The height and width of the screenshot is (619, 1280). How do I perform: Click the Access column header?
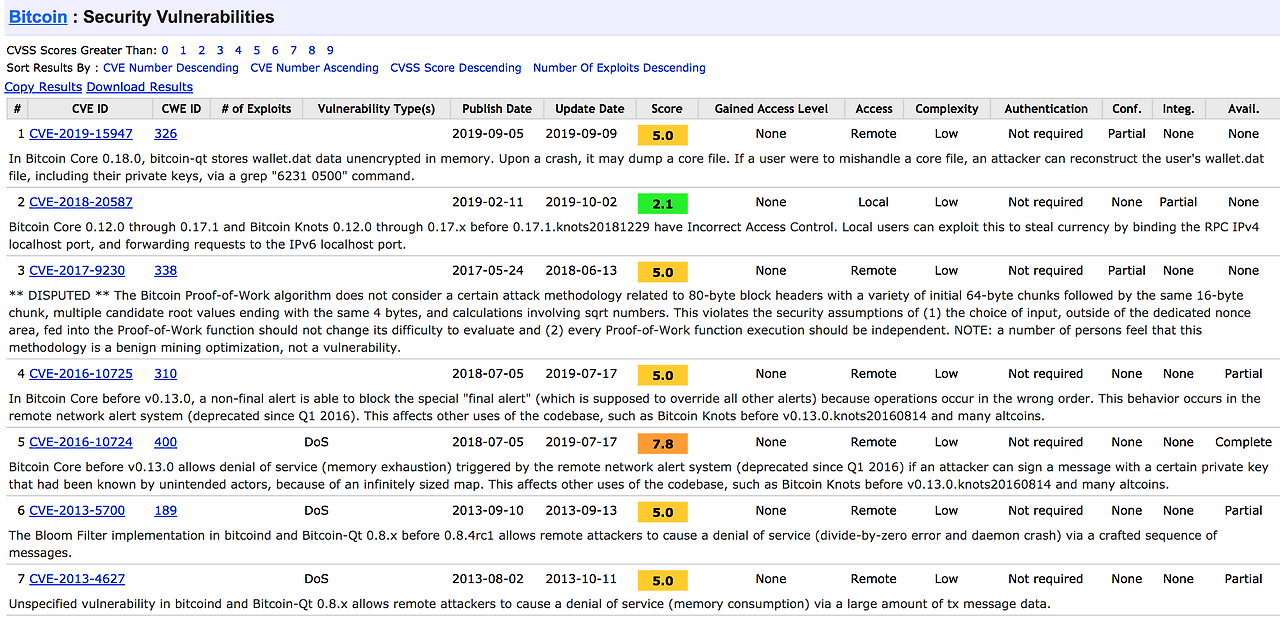[874, 109]
